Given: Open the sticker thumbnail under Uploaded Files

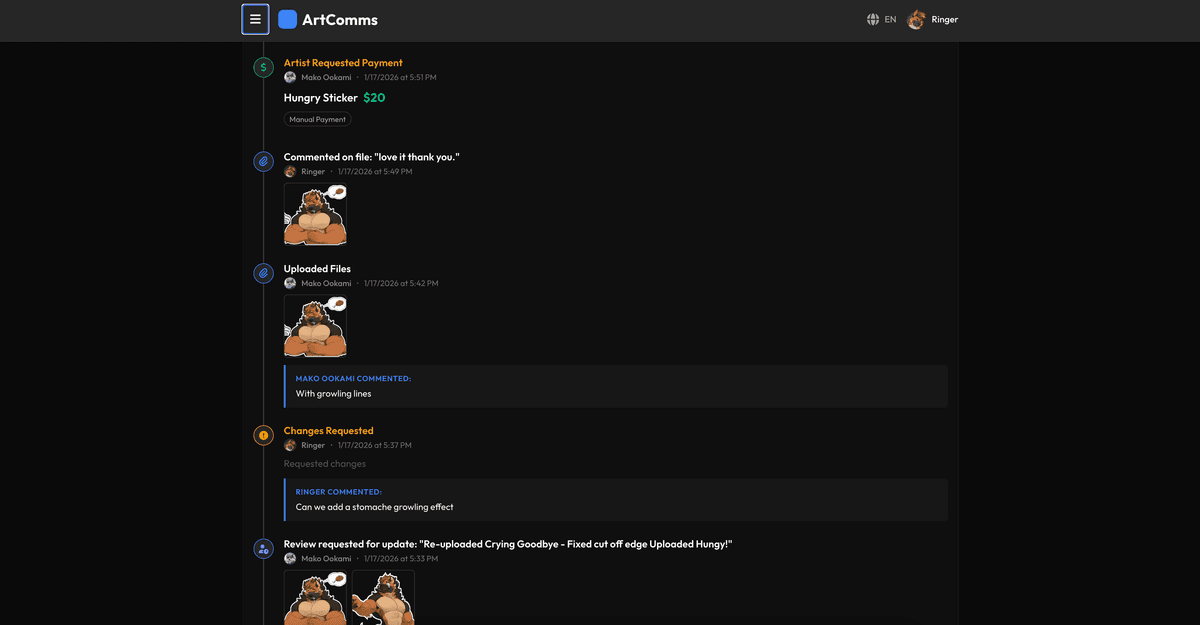Looking at the screenshot, I should 315,326.
